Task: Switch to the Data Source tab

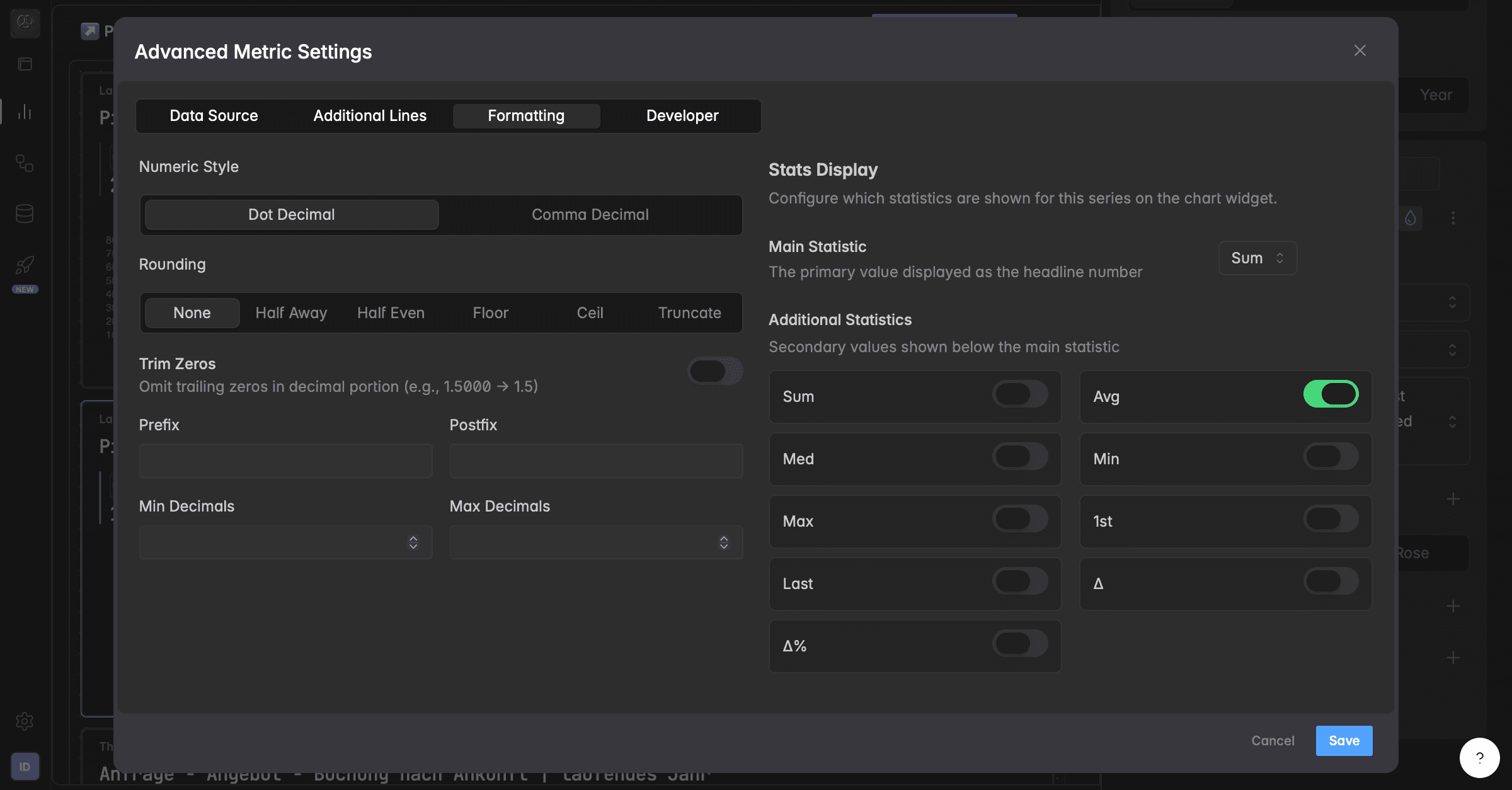Action: click(214, 116)
